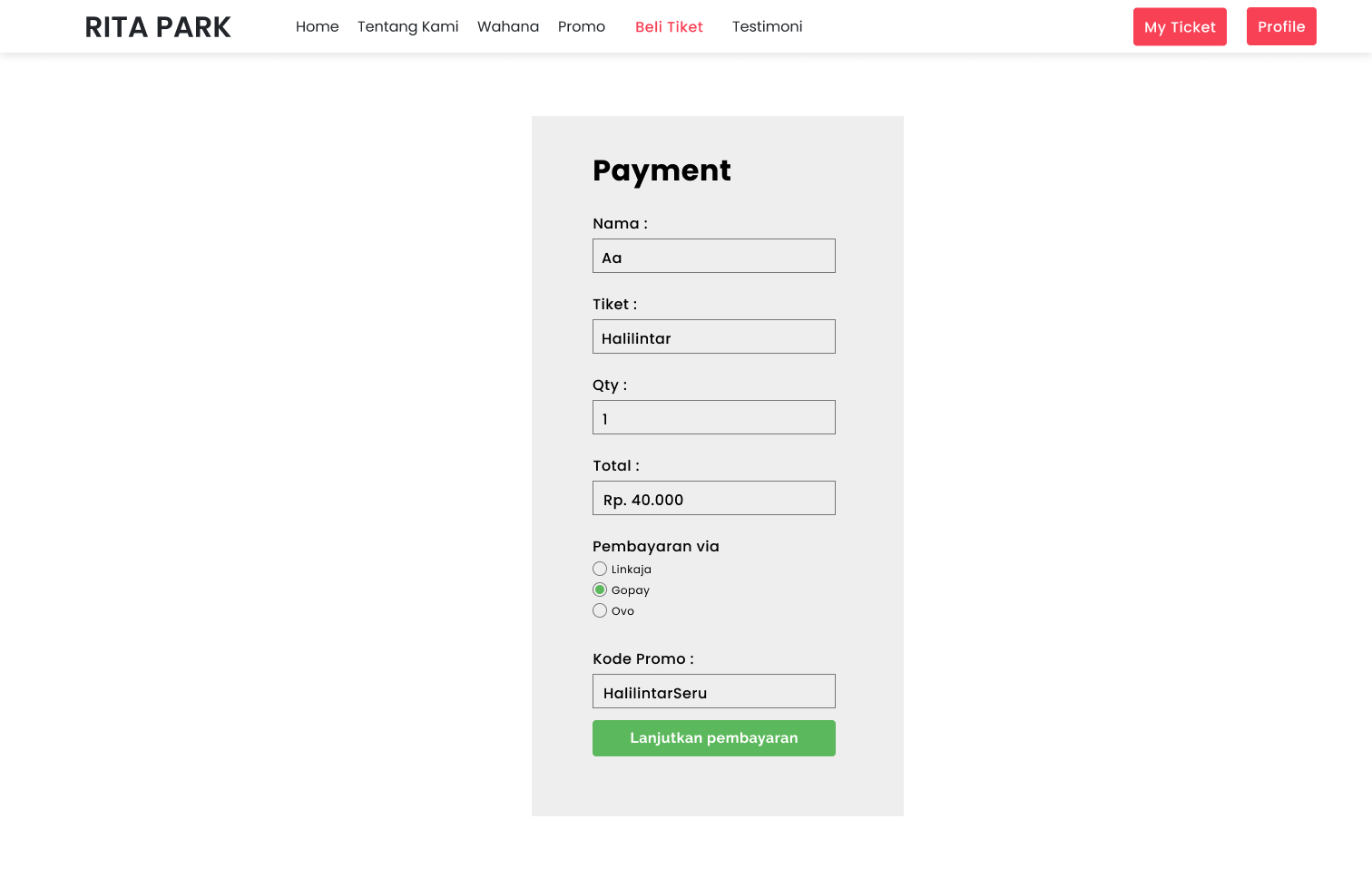Viewport: 1372px width, 877px height.
Task: Click the Pembayaran via label
Action: pyautogui.click(x=655, y=546)
